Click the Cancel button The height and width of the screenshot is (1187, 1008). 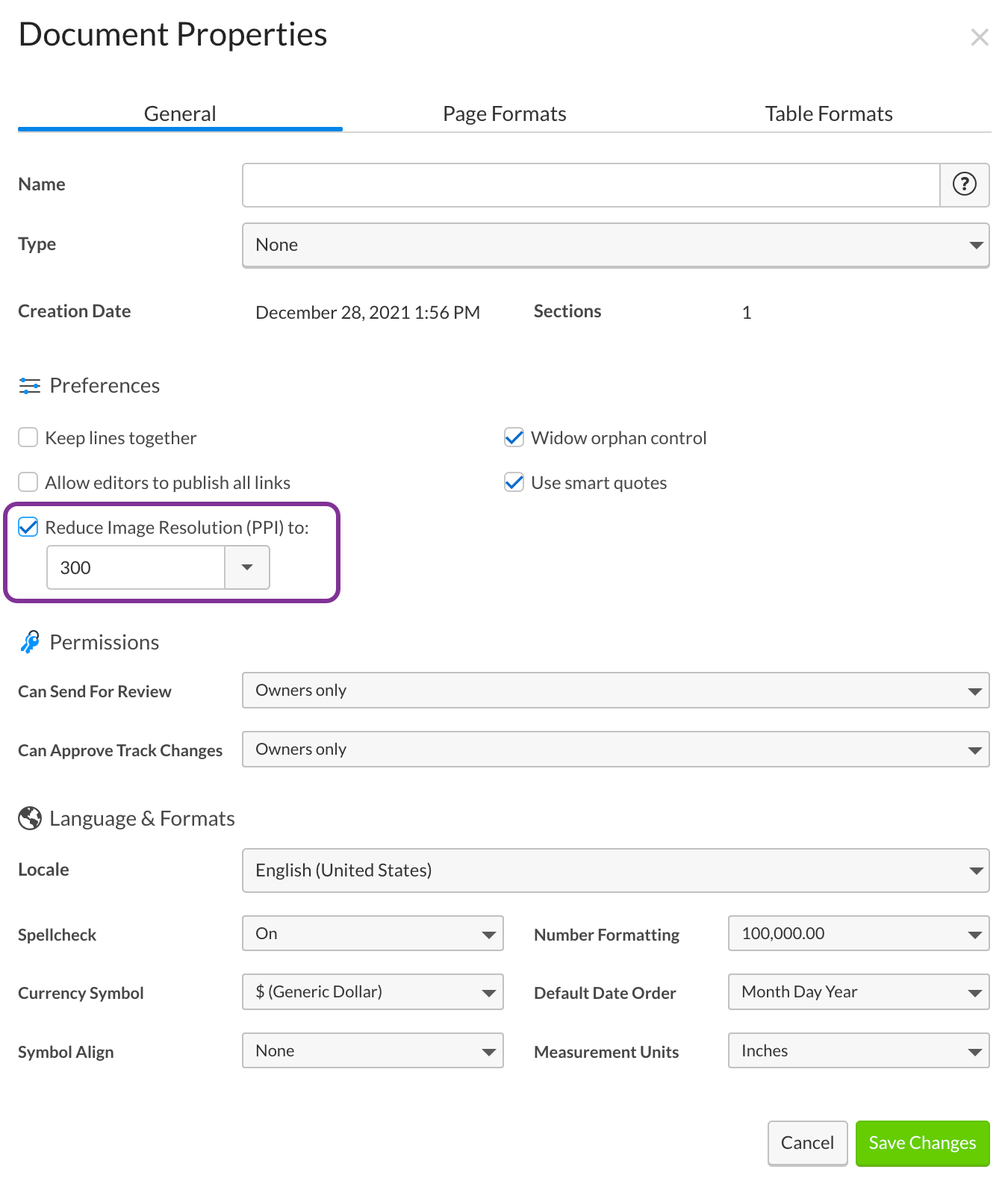(807, 1143)
